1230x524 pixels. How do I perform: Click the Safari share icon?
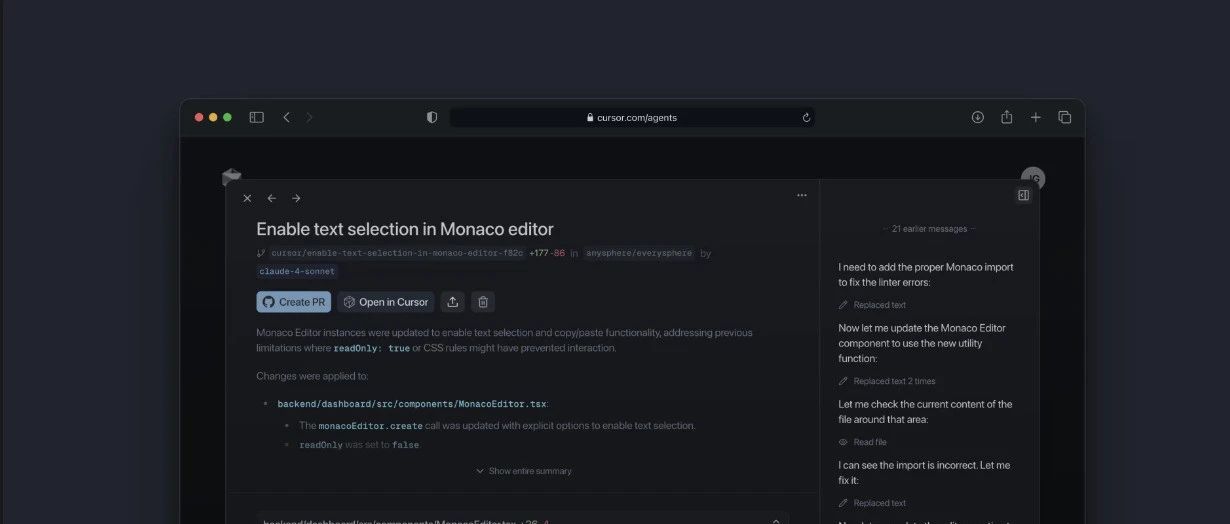pyautogui.click(x=1007, y=117)
